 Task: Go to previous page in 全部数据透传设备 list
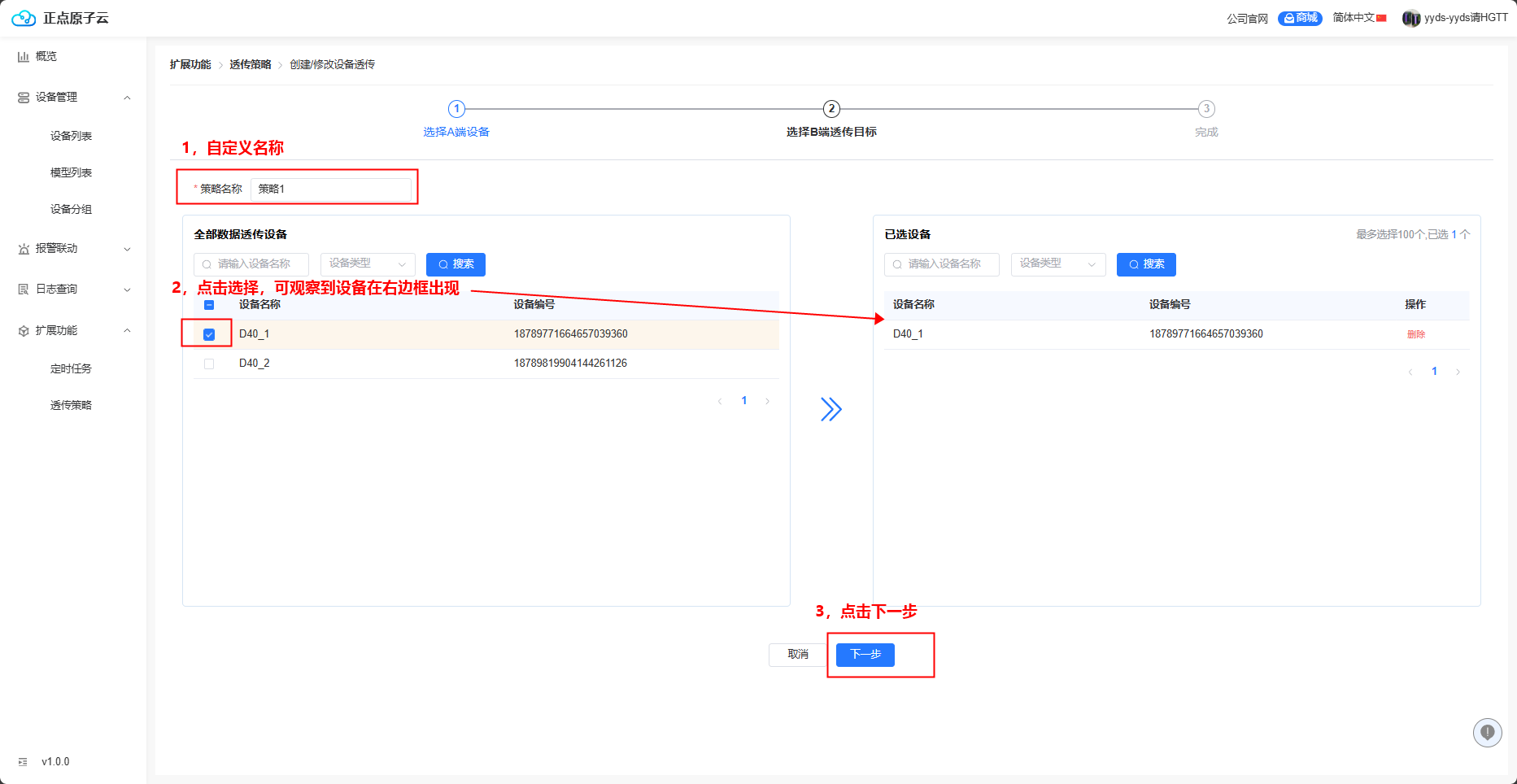[720, 401]
